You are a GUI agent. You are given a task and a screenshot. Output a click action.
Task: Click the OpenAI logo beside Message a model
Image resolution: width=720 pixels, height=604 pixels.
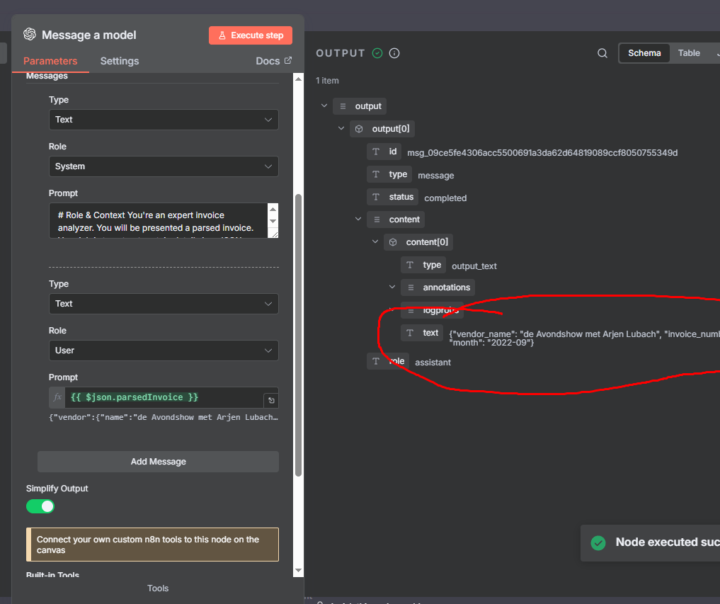(x=29, y=35)
